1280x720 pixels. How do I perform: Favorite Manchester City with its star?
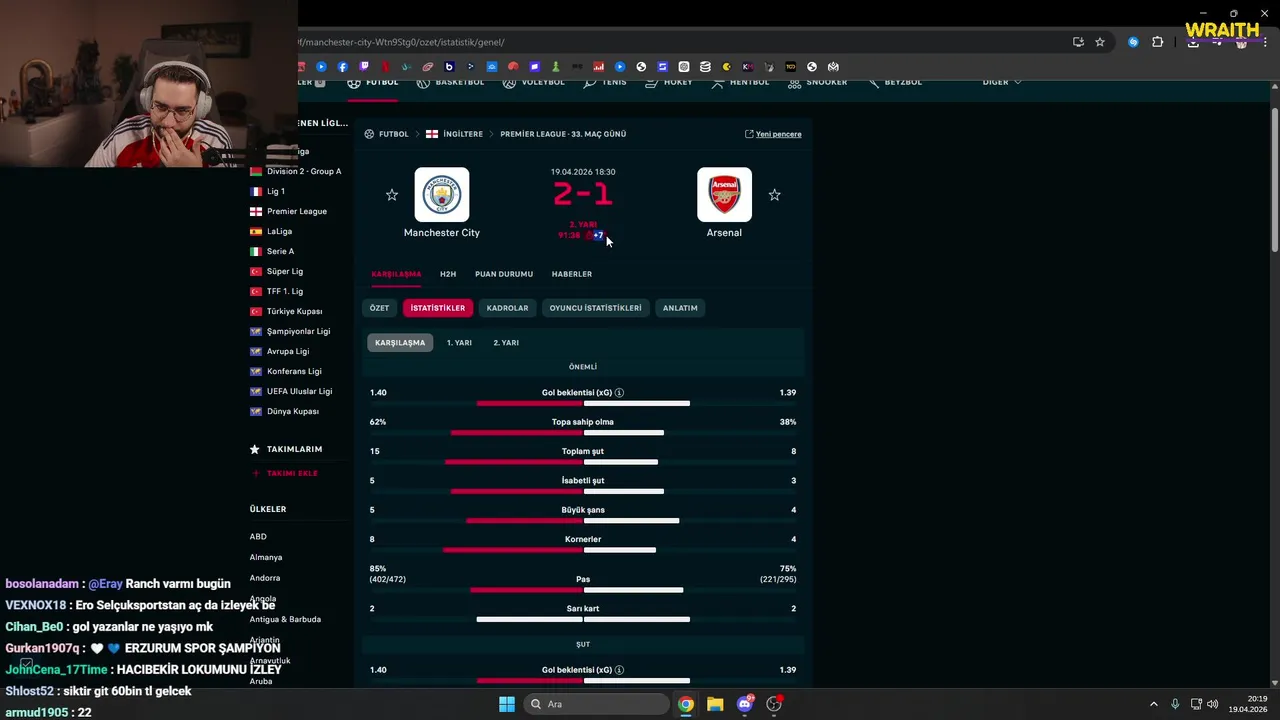click(392, 195)
